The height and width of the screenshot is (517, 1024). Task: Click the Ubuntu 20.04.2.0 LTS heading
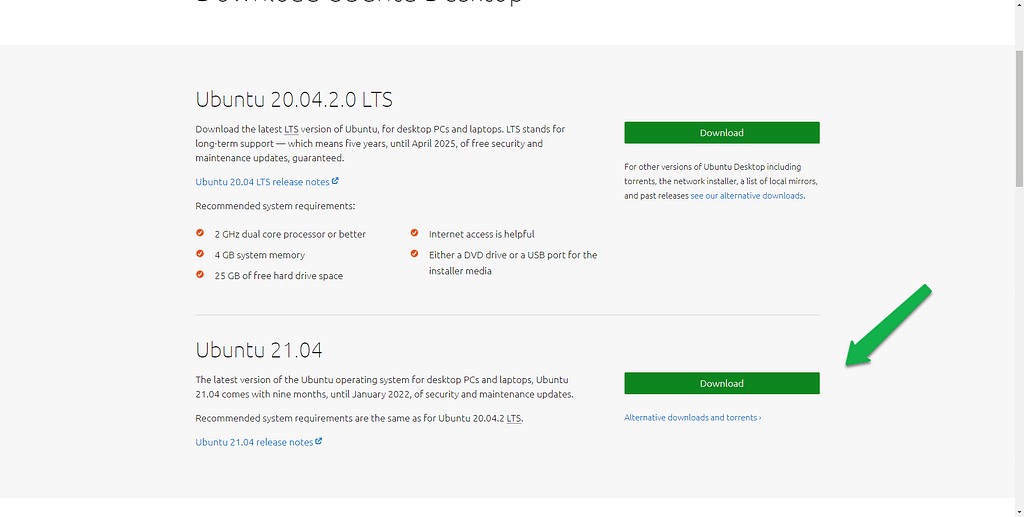coord(294,100)
